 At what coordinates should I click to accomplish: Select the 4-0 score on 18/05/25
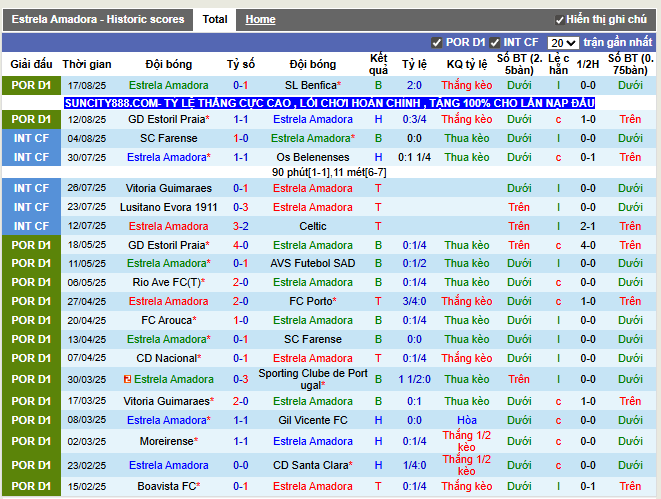(241, 245)
